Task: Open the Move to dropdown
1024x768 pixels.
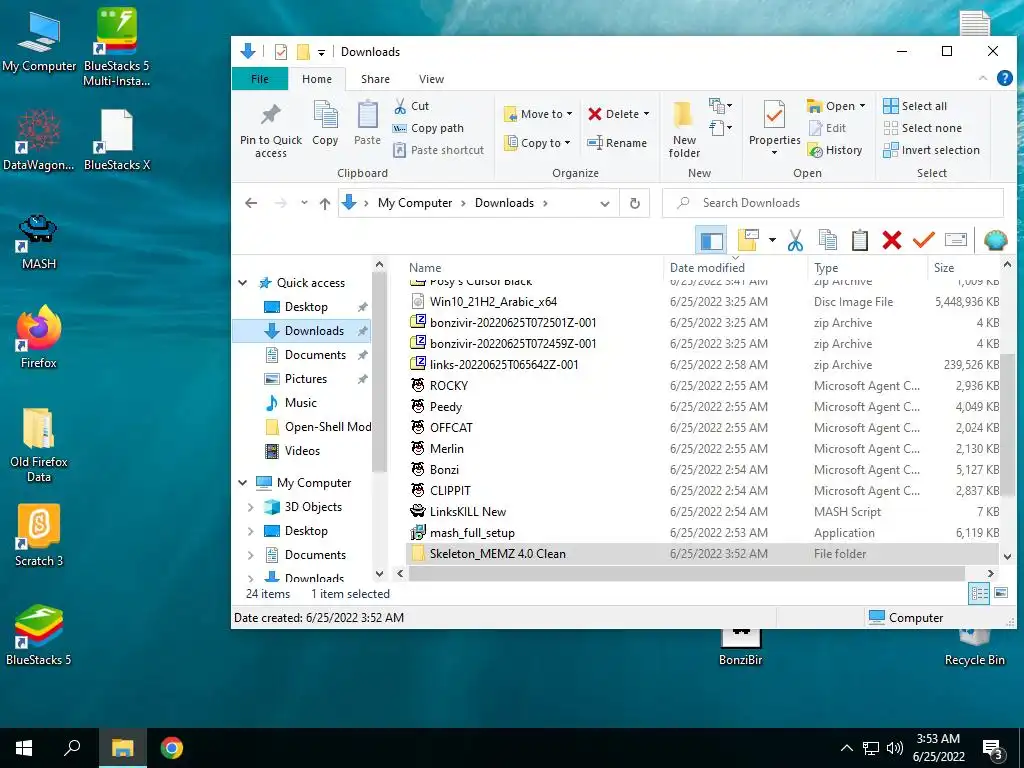Action: tap(538, 114)
